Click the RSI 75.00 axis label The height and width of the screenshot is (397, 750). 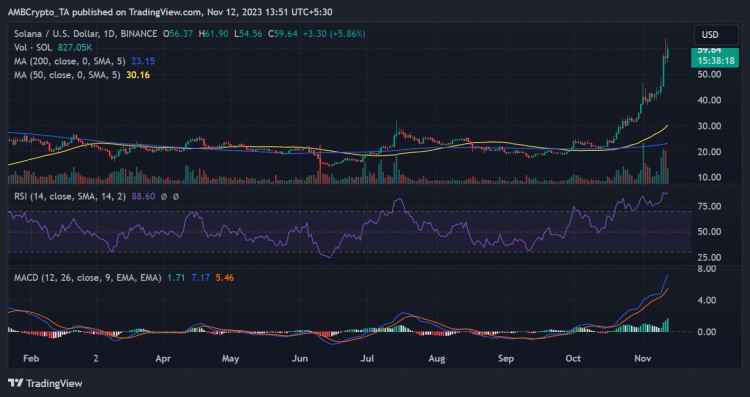[709, 207]
